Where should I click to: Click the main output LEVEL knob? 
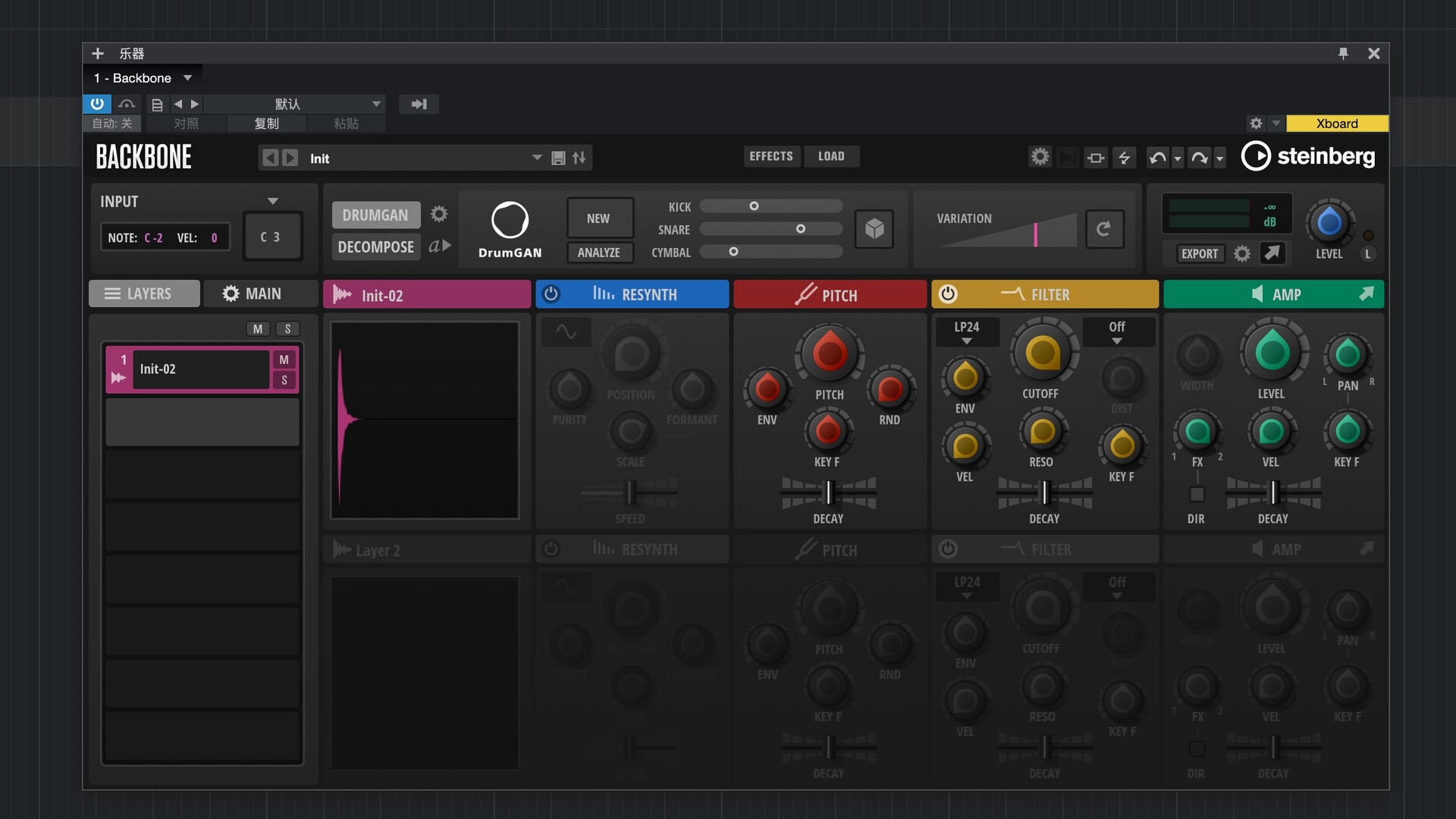tap(1329, 223)
